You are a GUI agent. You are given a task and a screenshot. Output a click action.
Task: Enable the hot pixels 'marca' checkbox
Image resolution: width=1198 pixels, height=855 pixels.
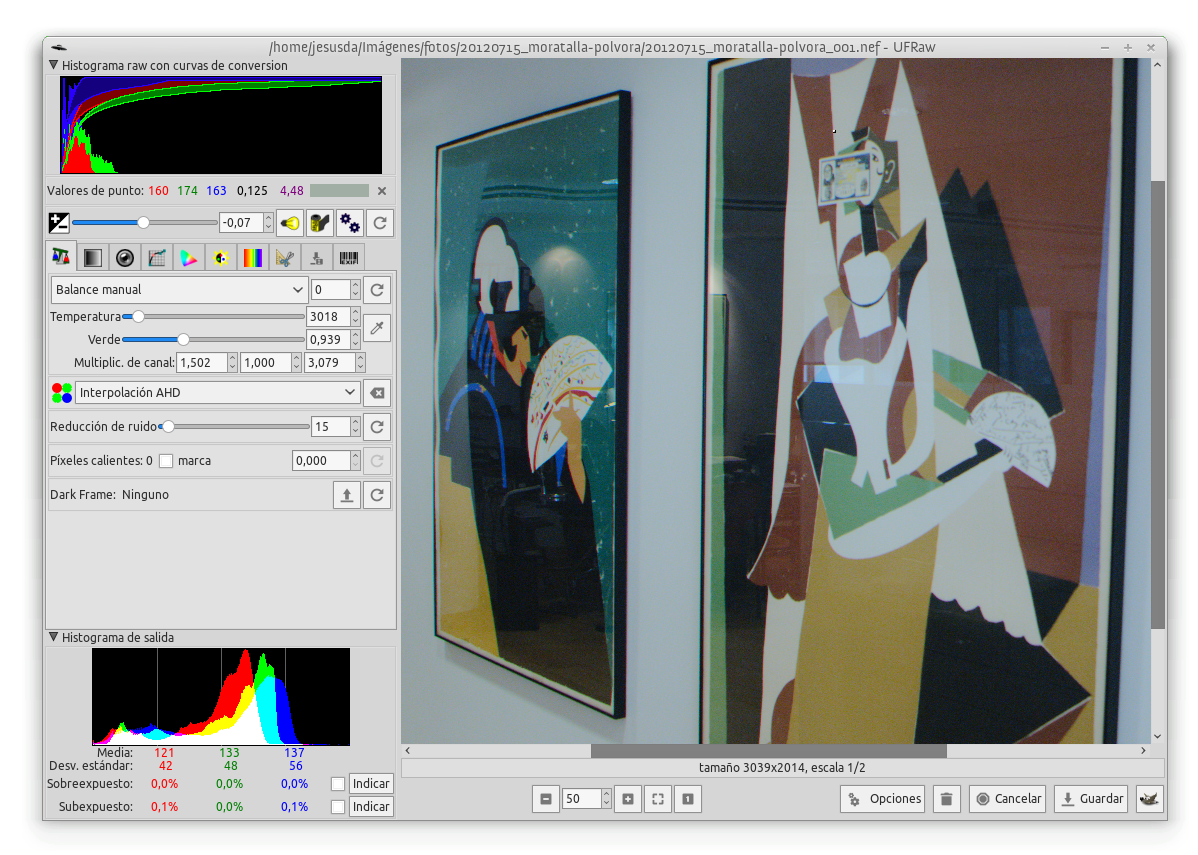[166, 461]
